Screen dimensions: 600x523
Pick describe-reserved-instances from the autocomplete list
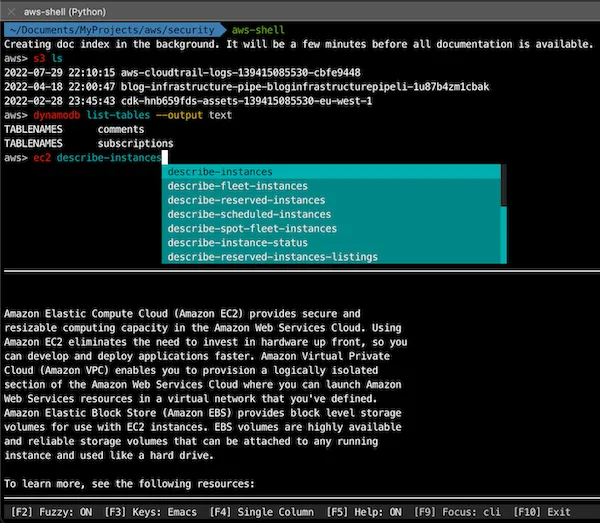[331, 200]
